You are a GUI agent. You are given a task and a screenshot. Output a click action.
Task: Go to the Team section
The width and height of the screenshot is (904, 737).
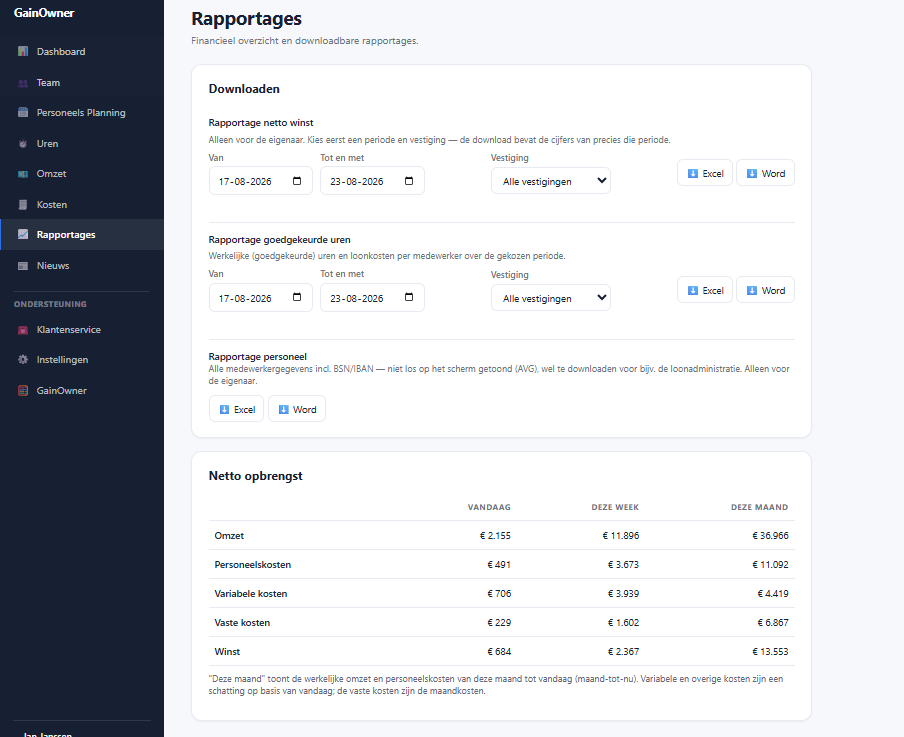pyautogui.click(x=82, y=82)
